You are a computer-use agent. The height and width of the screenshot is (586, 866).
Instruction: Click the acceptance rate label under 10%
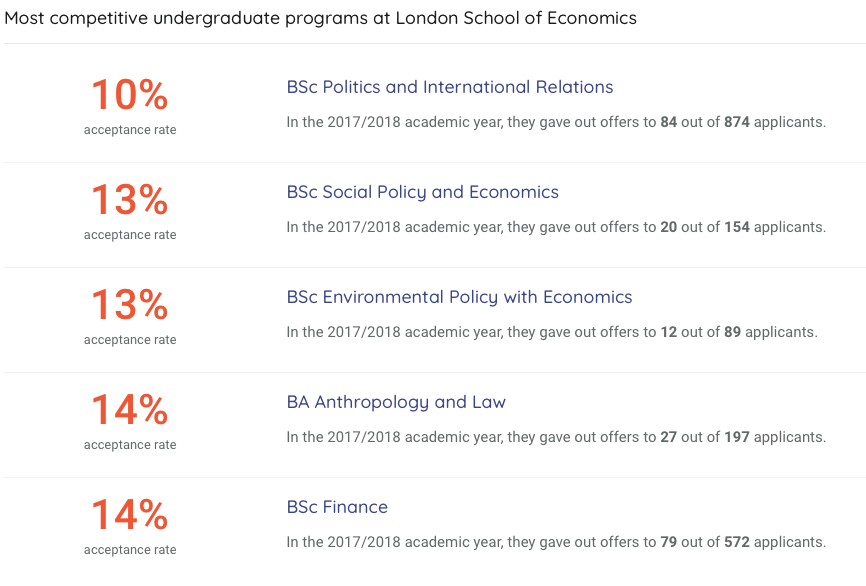pos(130,130)
